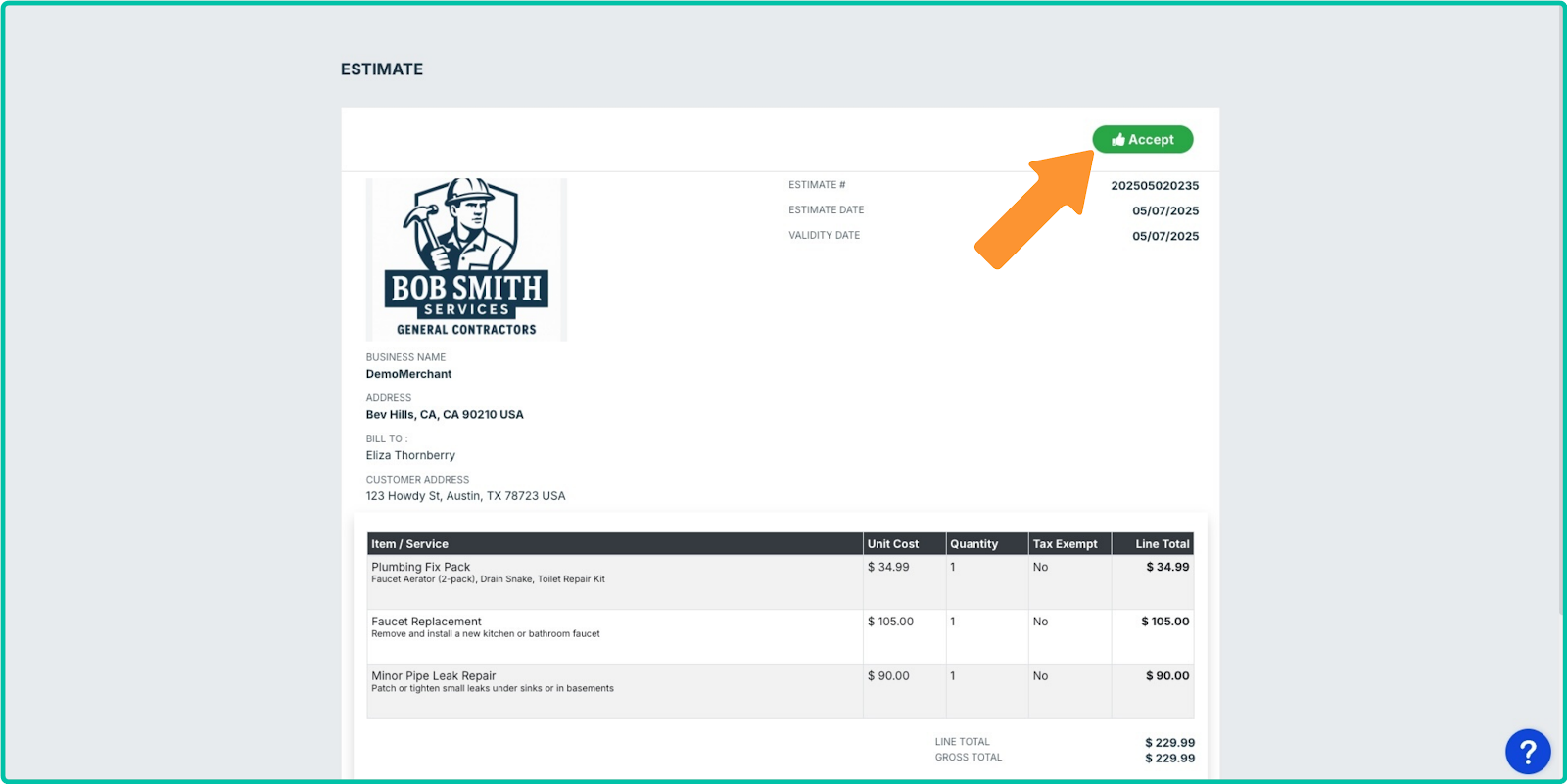1567x784 pixels.
Task: Click the Item / Service column header
Action: click(x=409, y=544)
